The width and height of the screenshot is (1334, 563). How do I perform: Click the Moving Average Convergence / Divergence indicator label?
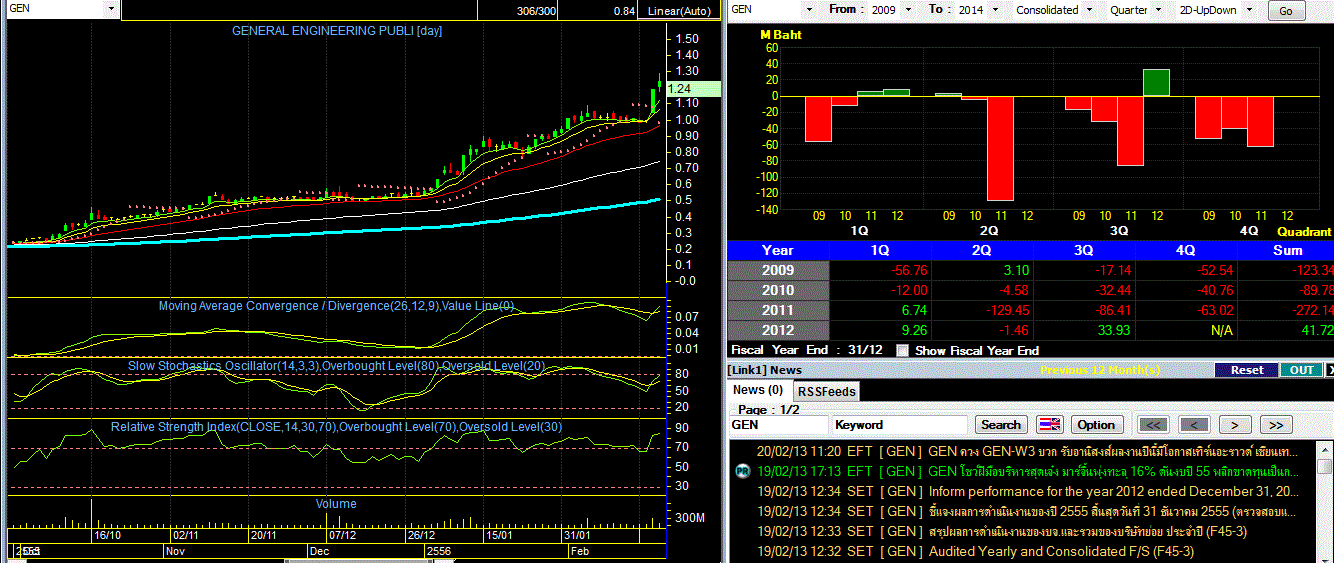coord(337,306)
